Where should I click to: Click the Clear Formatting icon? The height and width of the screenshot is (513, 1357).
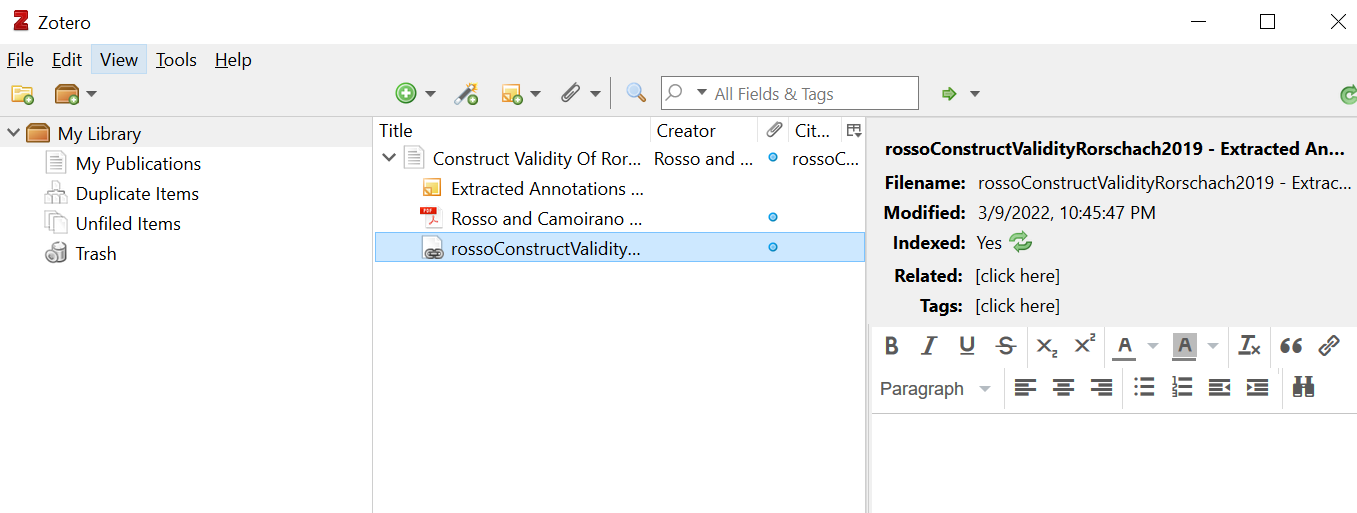point(1250,345)
